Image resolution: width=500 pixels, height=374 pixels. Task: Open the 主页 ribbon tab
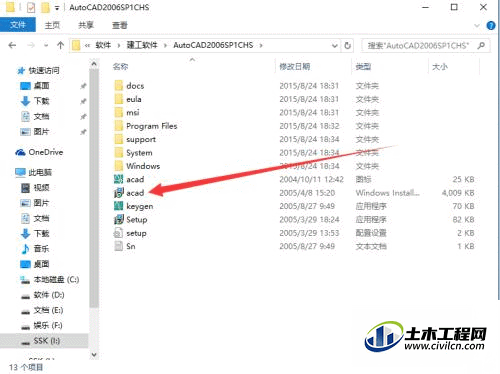point(52,25)
